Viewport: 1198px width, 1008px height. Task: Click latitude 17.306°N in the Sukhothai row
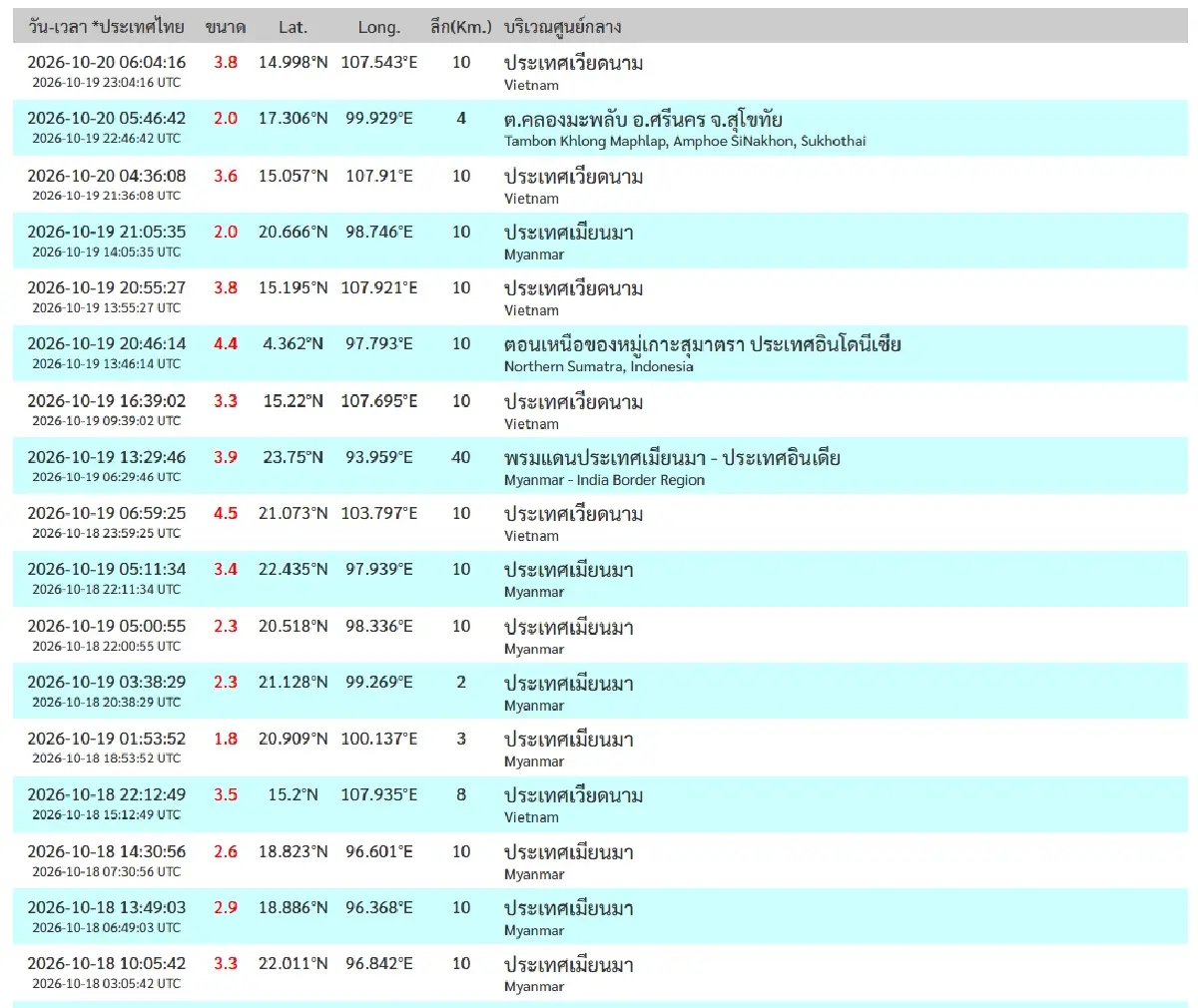pos(293,118)
